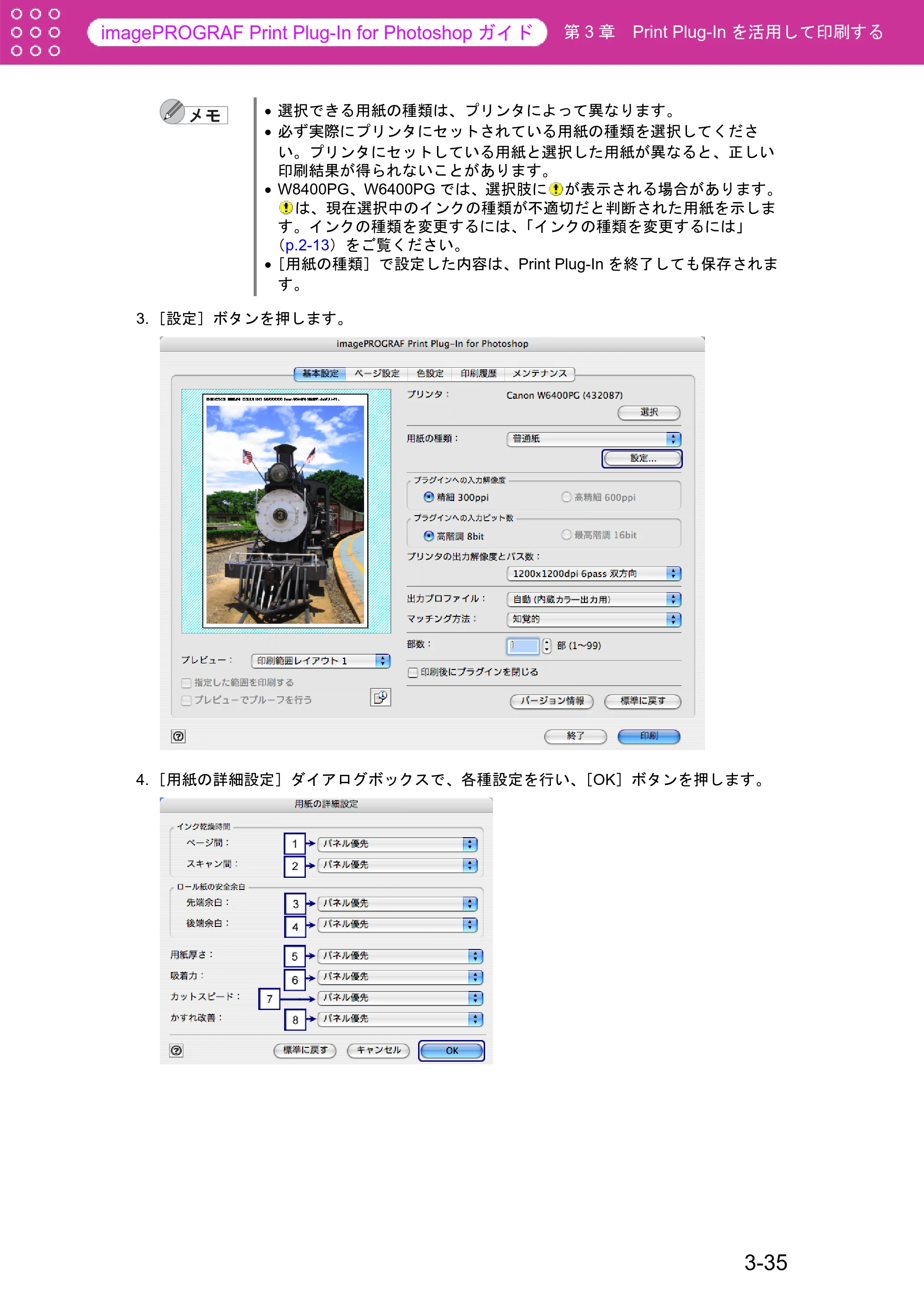Click the 終了 button

(x=575, y=736)
